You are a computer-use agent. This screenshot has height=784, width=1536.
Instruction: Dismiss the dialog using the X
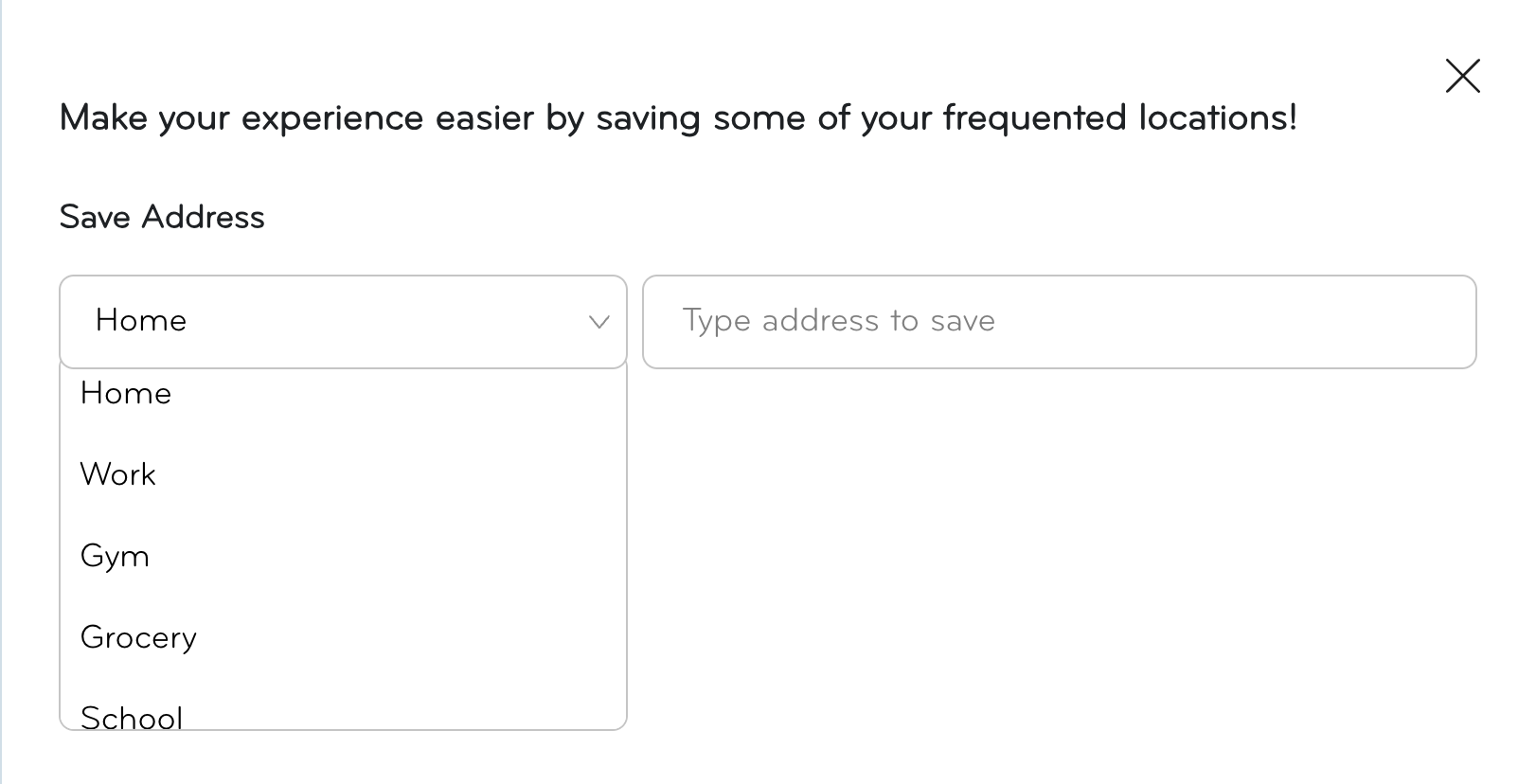[1462, 76]
